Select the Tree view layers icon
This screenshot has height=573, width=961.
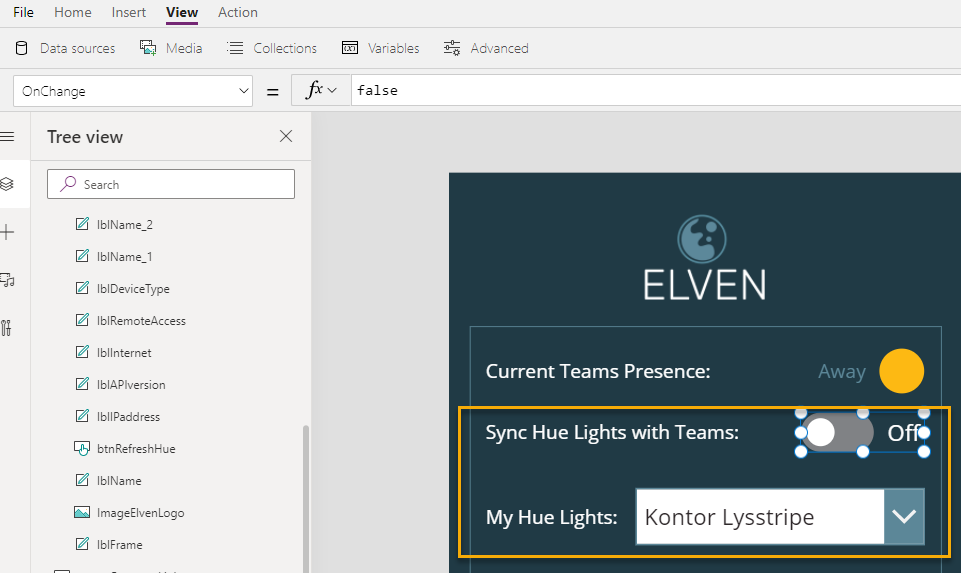(7, 184)
